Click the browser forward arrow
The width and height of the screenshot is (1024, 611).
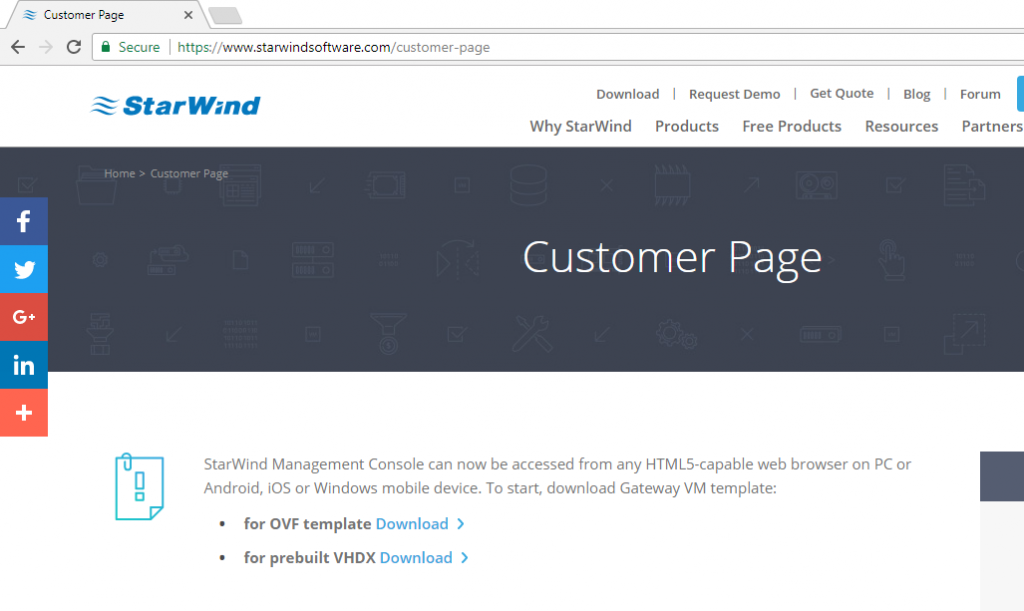point(46,47)
